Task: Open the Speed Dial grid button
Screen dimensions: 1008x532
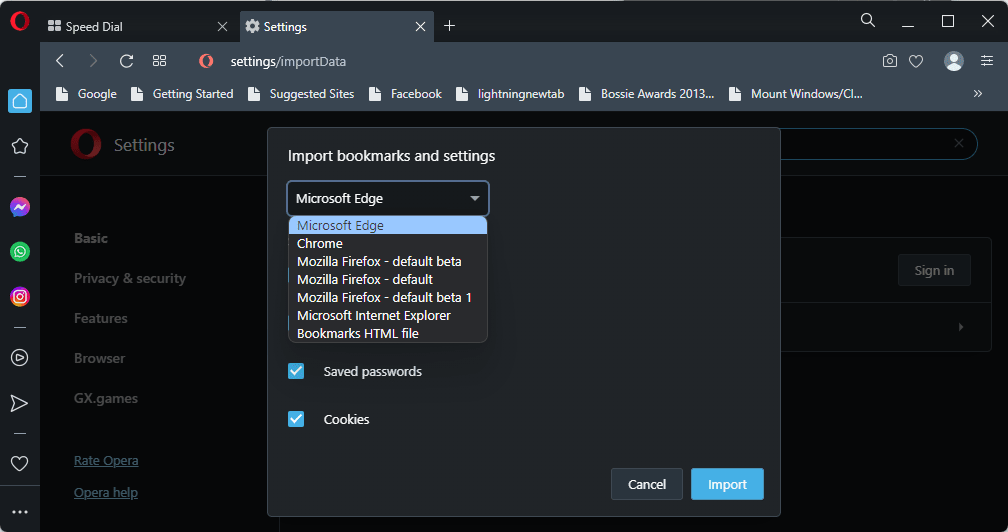Action: click(159, 61)
